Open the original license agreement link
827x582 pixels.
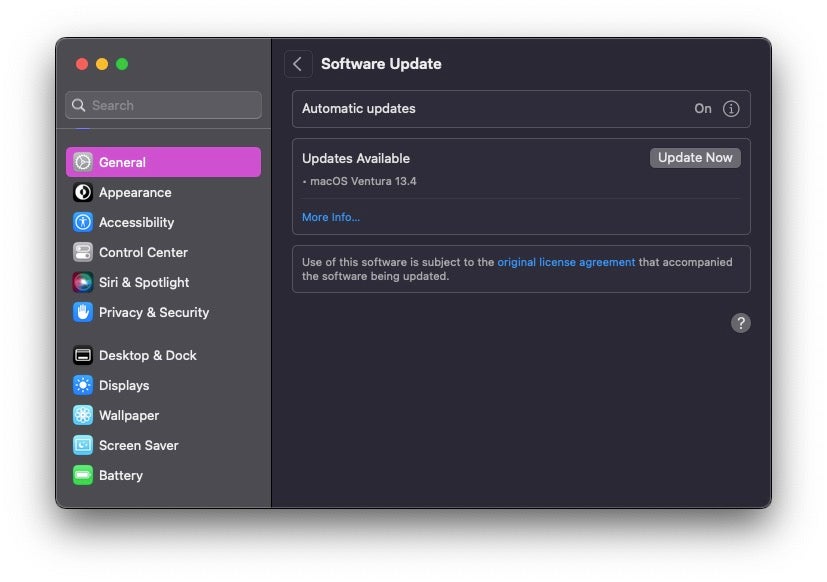click(566, 262)
